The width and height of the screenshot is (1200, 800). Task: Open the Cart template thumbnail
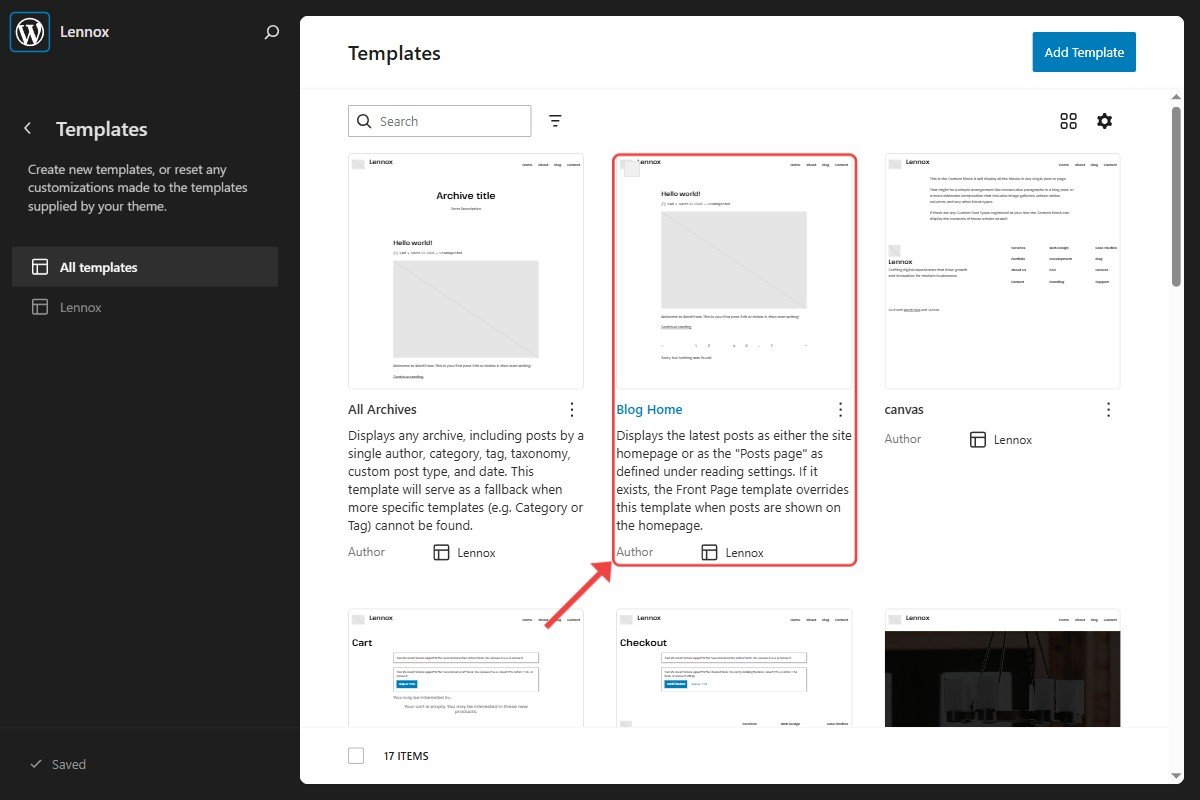(x=466, y=667)
